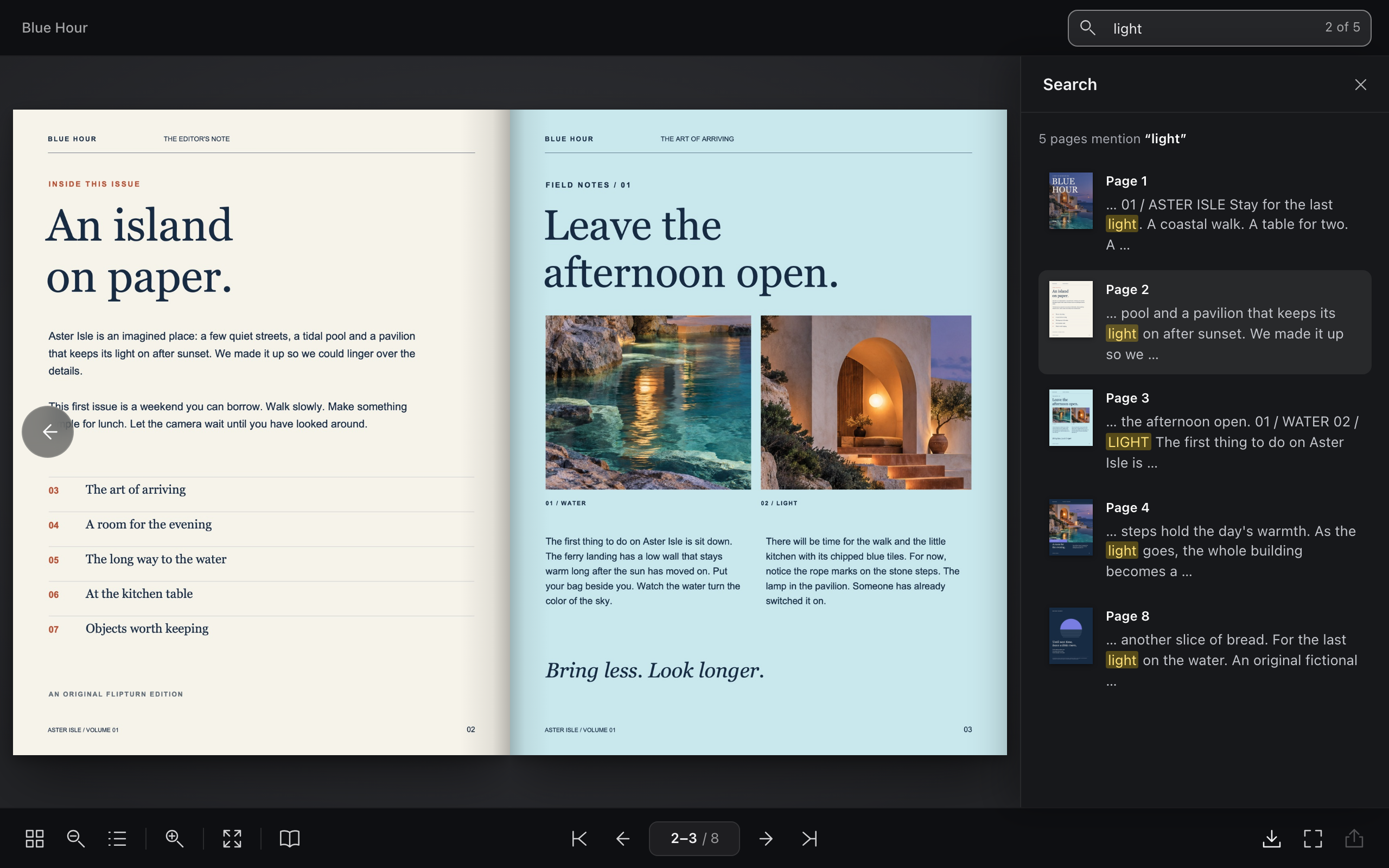The height and width of the screenshot is (868, 1389).
Task: Click the zoom out magnifier icon
Action: [76, 839]
